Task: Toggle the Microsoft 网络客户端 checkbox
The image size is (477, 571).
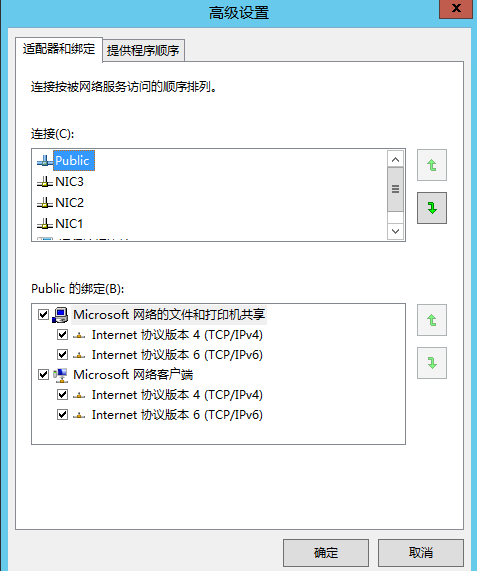Action: click(x=43, y=374)
